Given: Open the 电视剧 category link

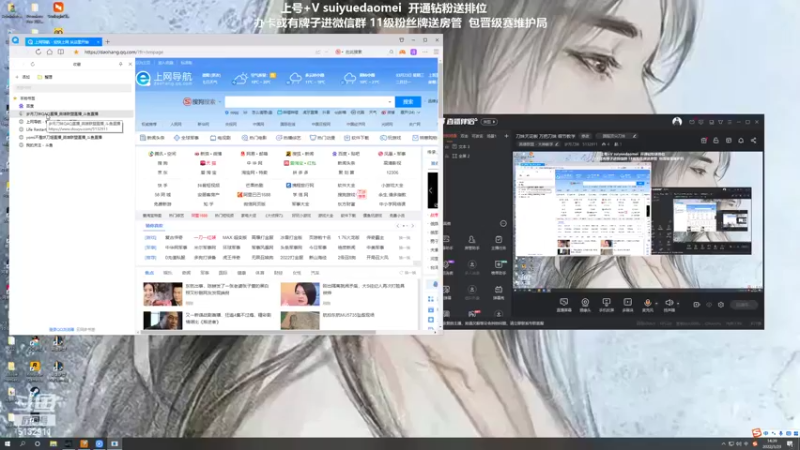Looking at the screenshot, I should pos(220,138).
